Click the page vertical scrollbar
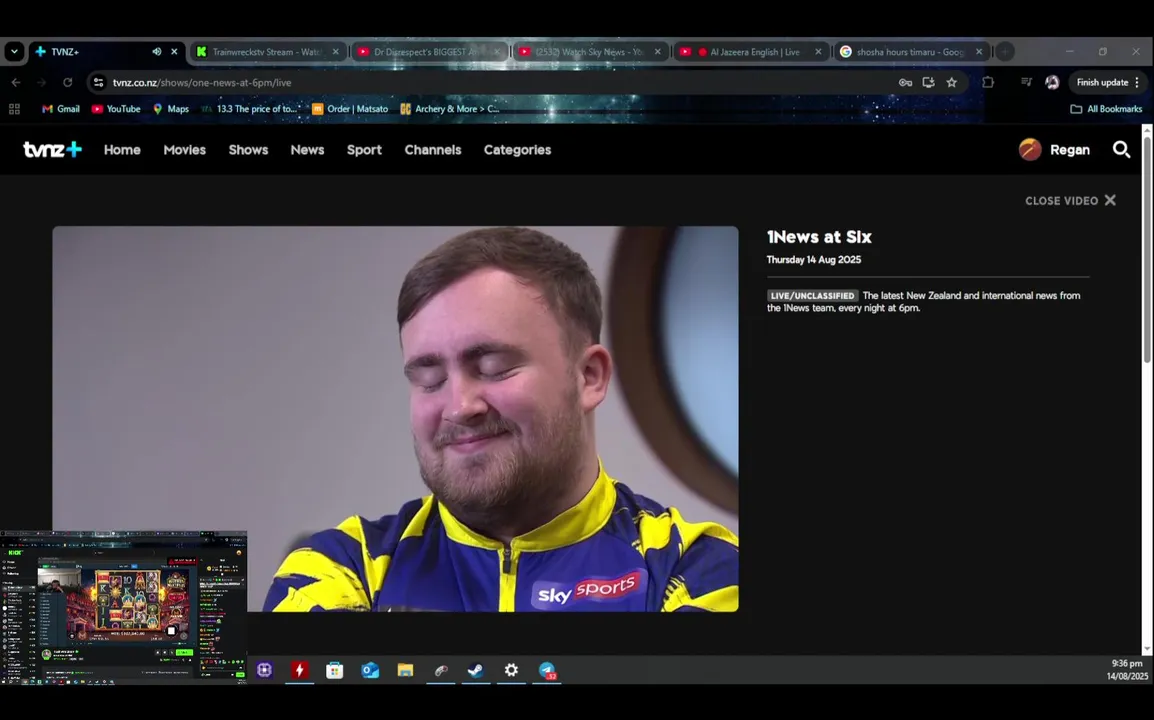 [x=1147, y=250]
